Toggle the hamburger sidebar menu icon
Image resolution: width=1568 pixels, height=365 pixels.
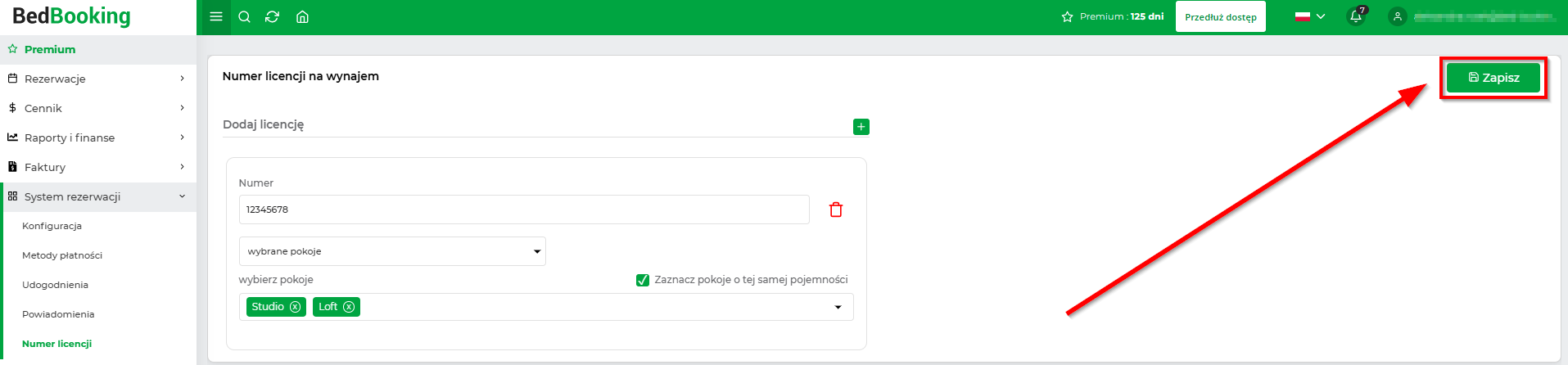point(216,16)
